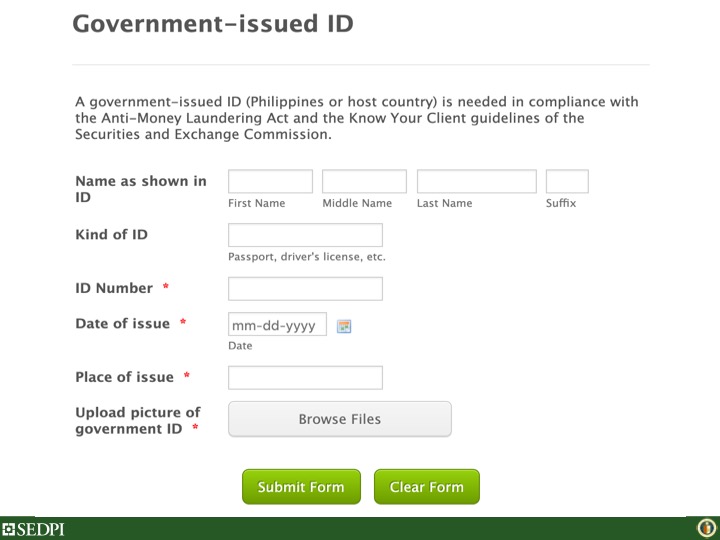
Task: Click the ID Number text field
Action: [x=305, y=289]
